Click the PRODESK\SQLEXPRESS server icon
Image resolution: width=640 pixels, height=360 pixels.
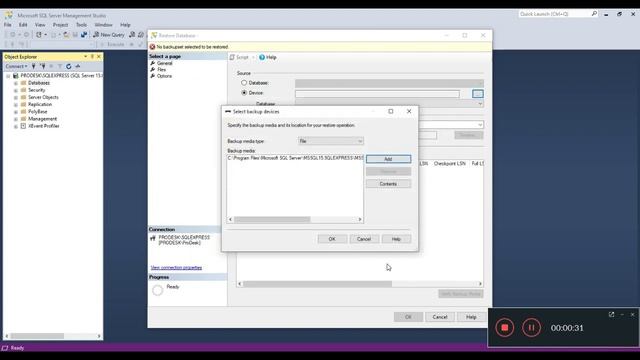coord(16,76)
